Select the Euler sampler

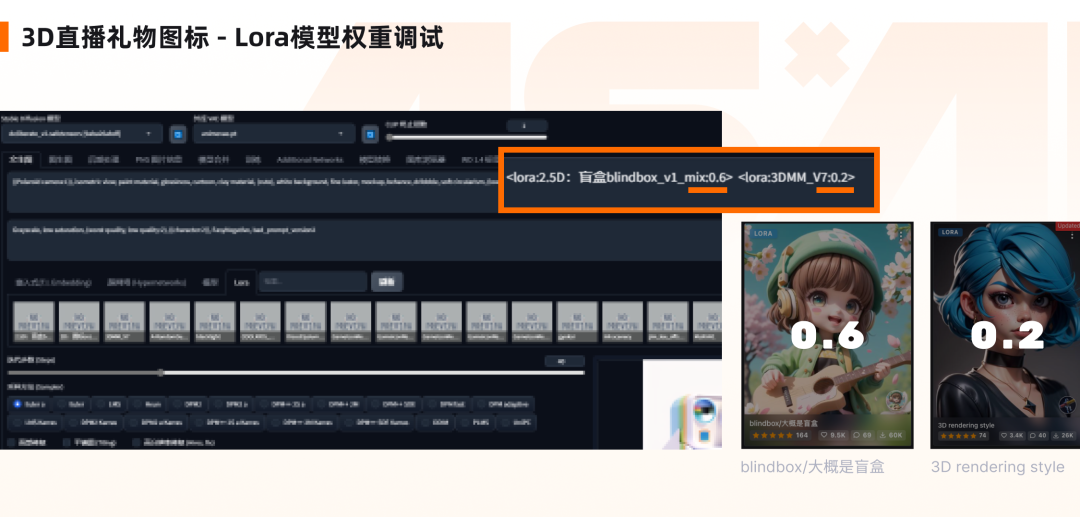70,404
